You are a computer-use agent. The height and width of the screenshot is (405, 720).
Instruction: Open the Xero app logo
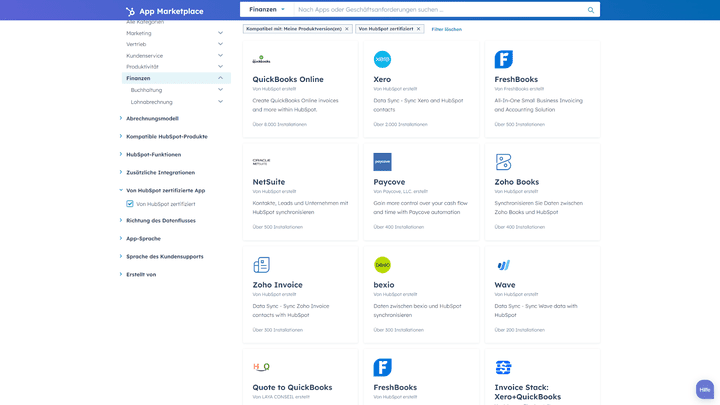382,59
